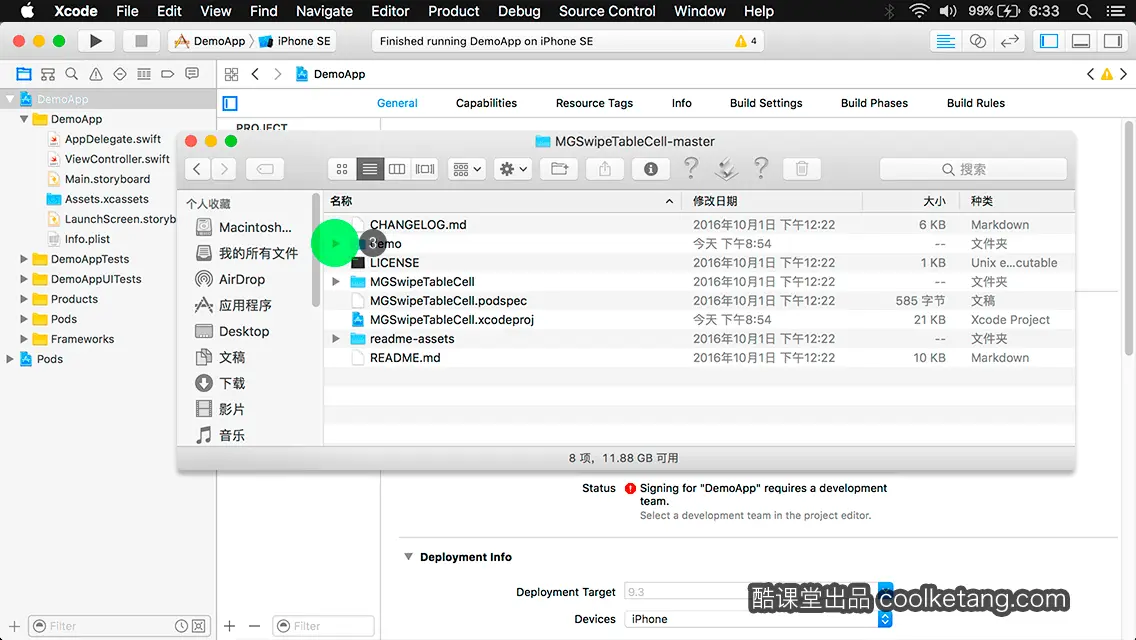Screen dimensions: 1136x640
Task: Expand the DemoAppUITests group
Action: (x=24, y=279)
